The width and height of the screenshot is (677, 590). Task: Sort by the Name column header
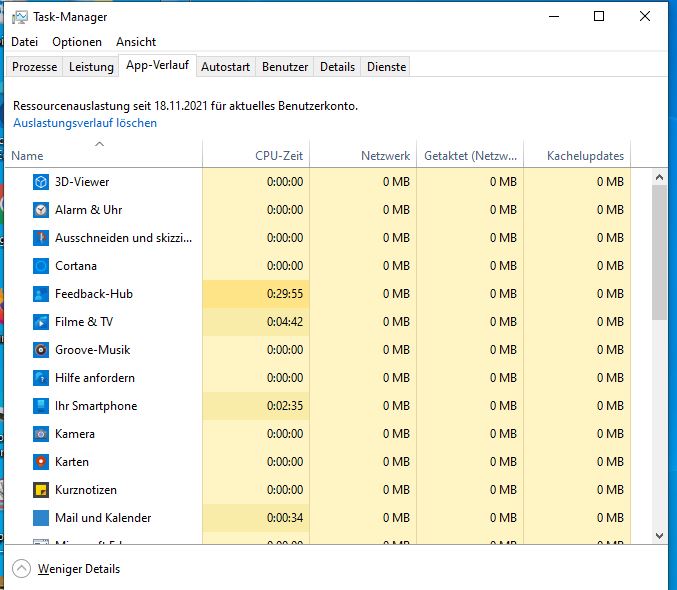pos(103,154)
